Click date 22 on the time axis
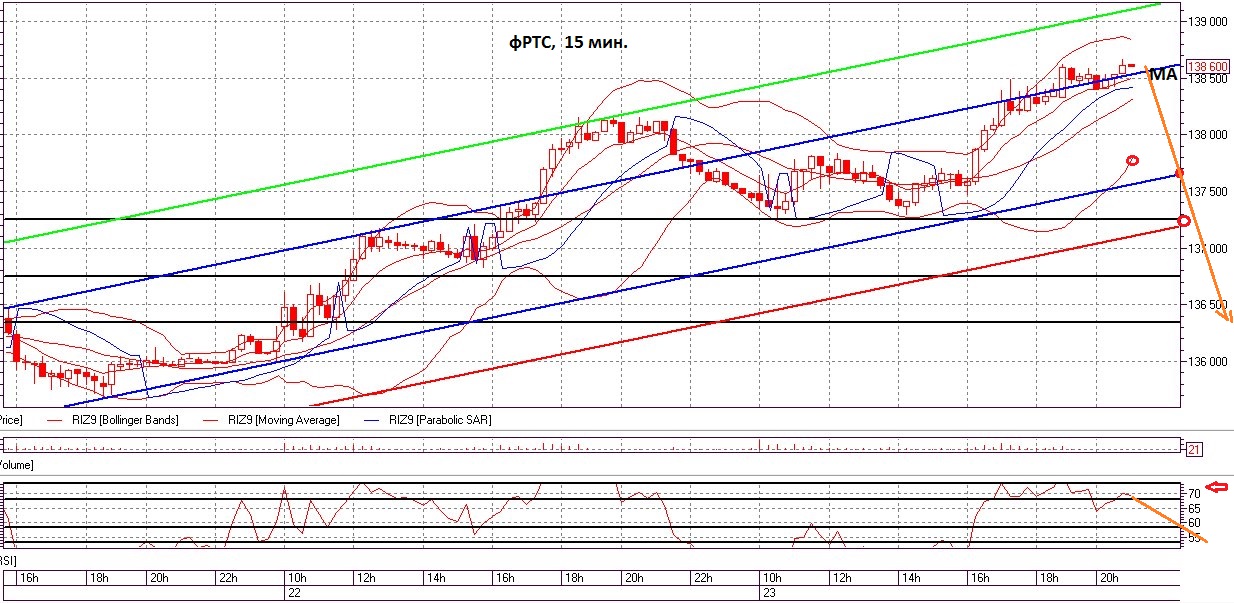The height and width of the screenshot is (603, 1234). (294, 593)
